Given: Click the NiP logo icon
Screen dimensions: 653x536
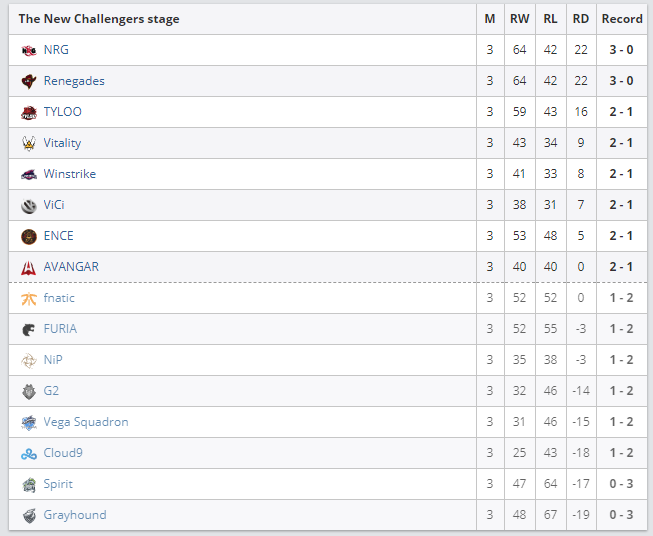Looking at the screenshot, I should (x=29, y=361).
